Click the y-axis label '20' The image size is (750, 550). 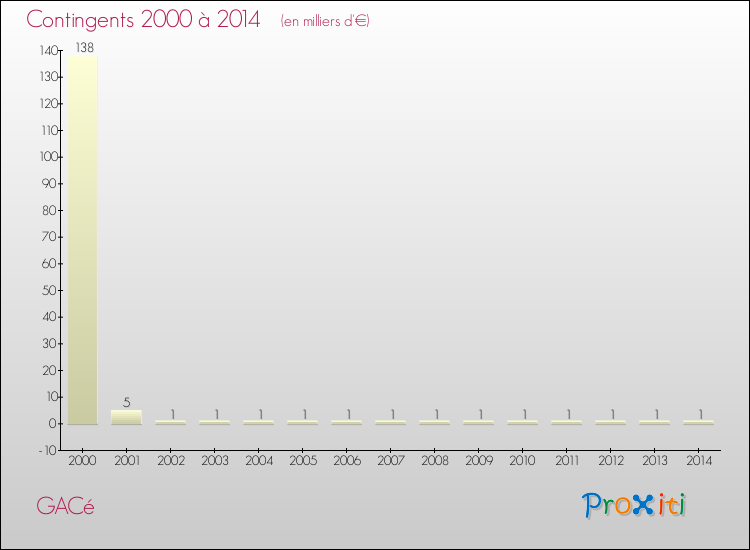pos(50,370)
